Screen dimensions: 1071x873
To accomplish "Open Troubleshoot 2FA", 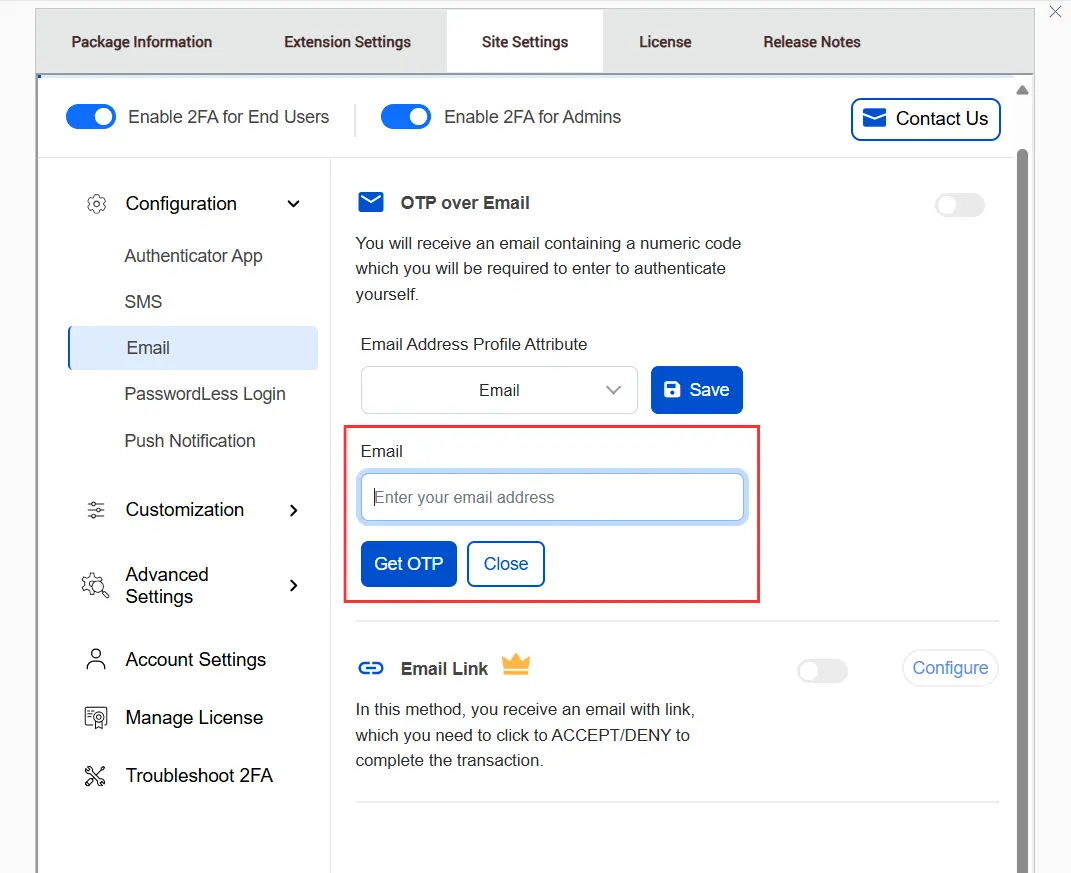I will click(199, 776).
